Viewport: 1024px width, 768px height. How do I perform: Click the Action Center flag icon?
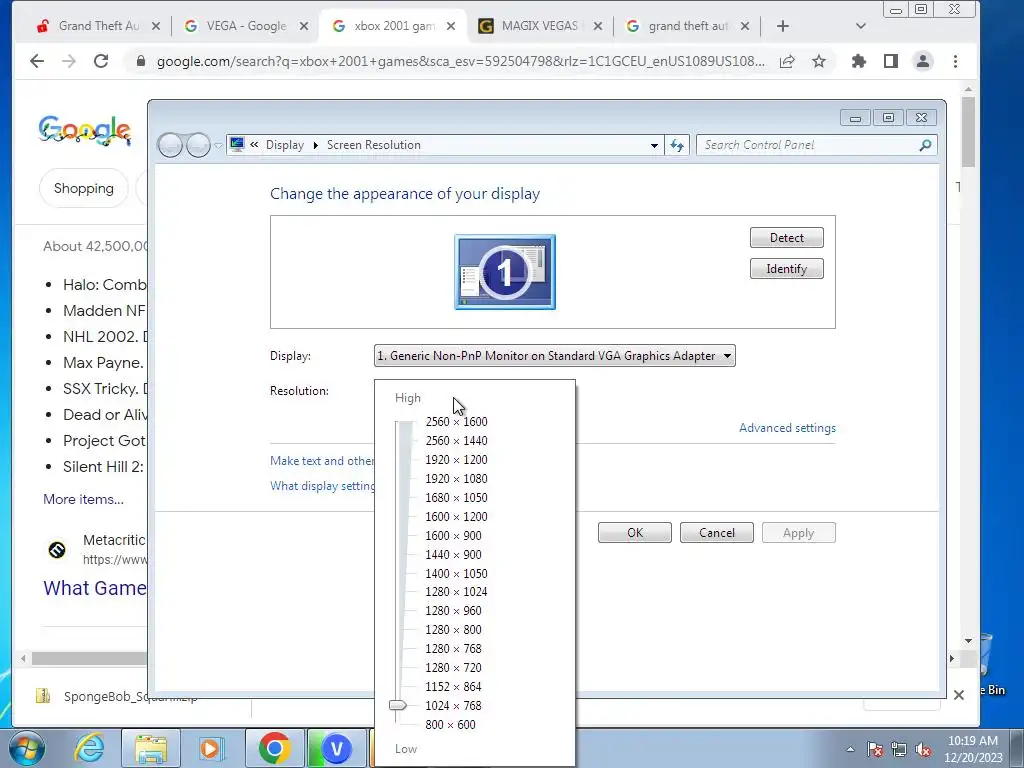(x=874, y=749)
